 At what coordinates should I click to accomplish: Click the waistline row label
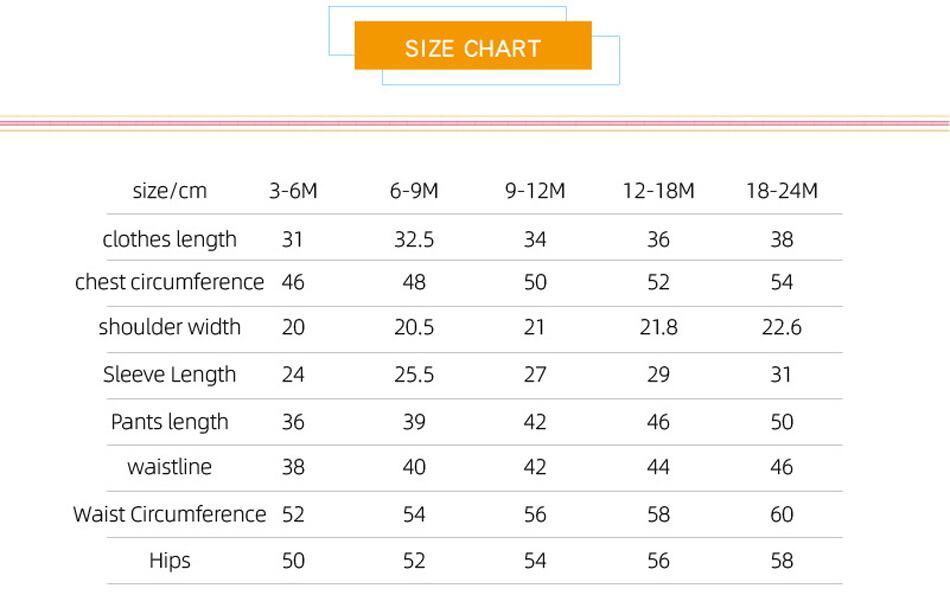169,467
